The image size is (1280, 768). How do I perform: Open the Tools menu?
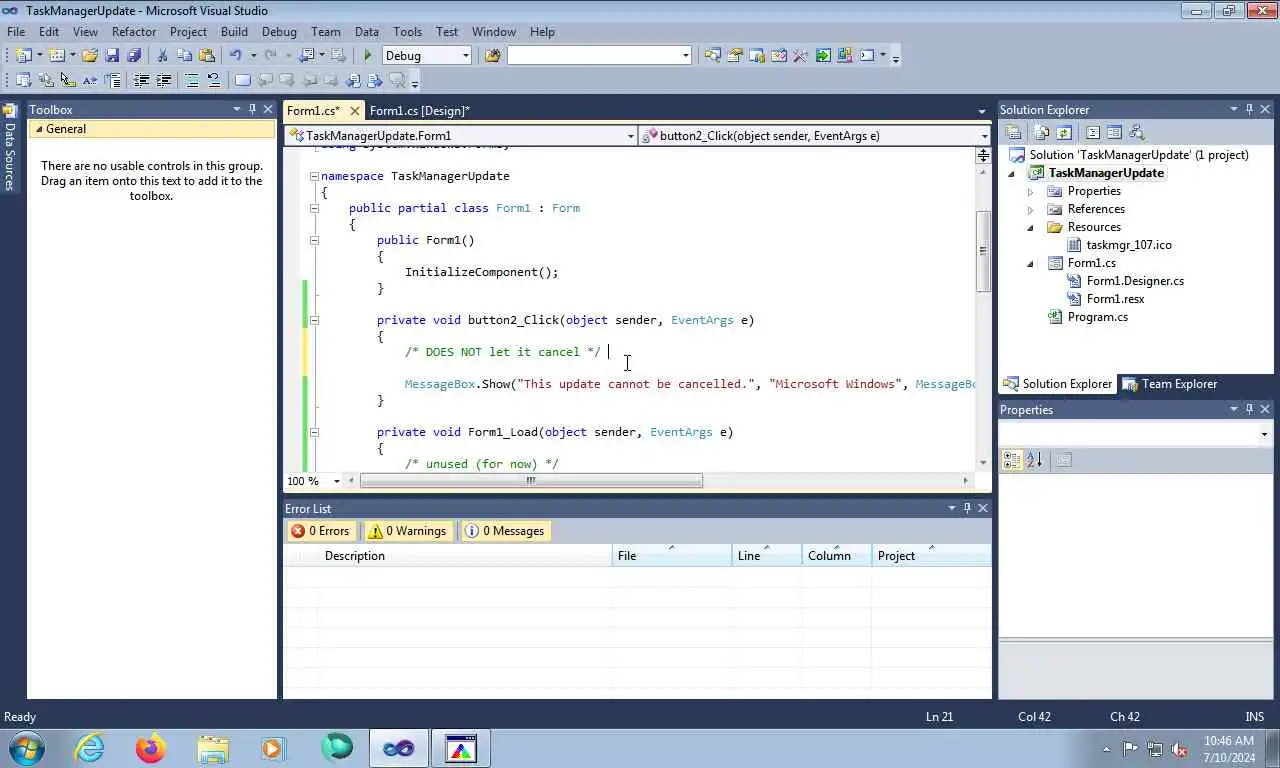coord(407,32)
